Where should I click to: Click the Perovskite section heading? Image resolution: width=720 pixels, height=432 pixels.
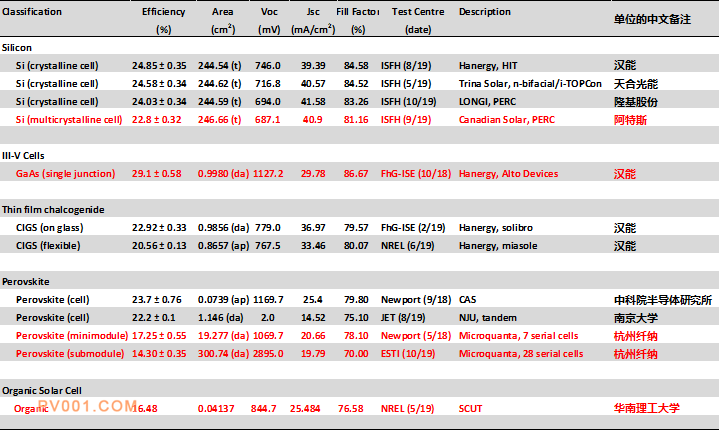point(26,282)
